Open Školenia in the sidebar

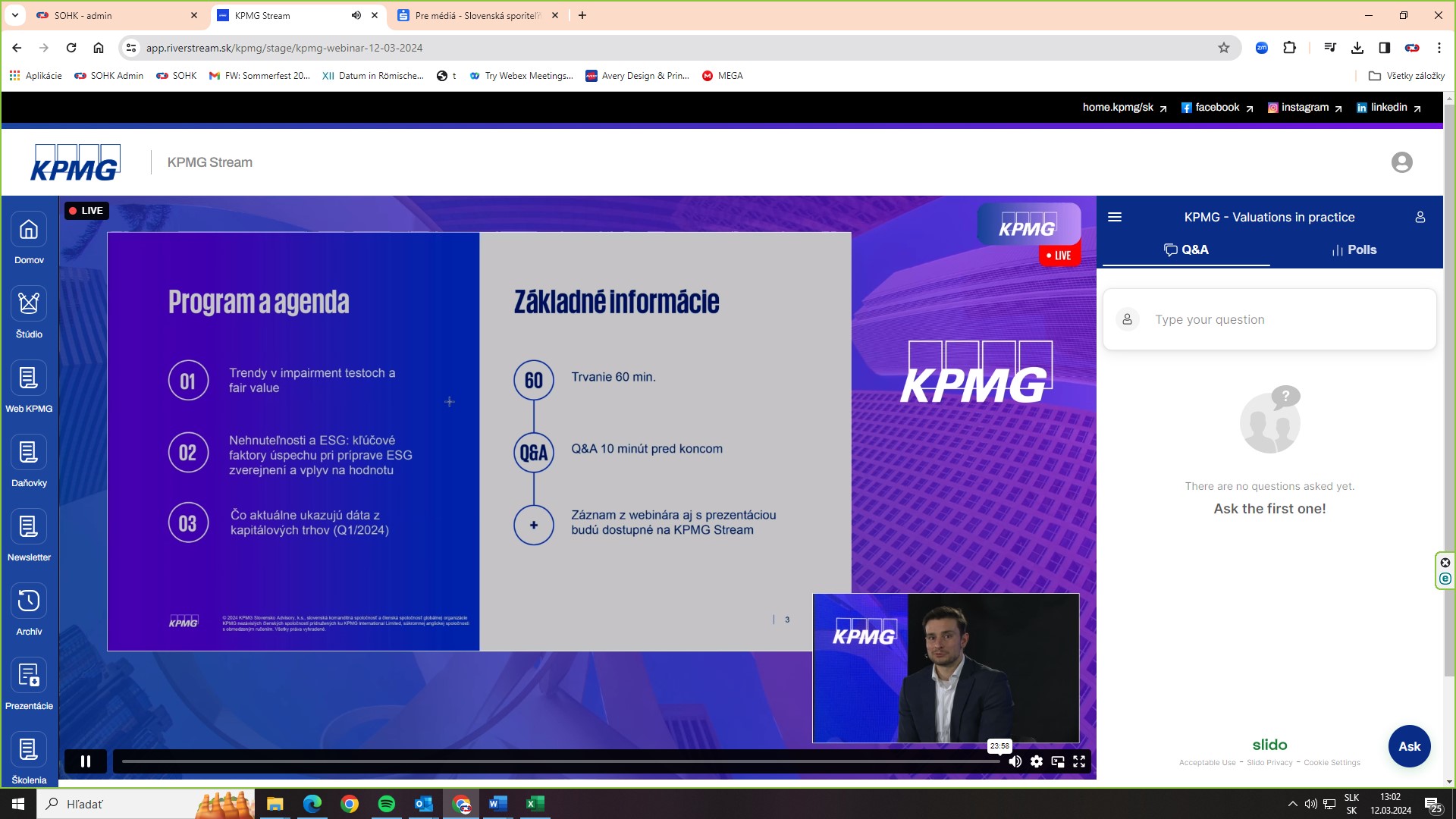(x=29, y=758)
